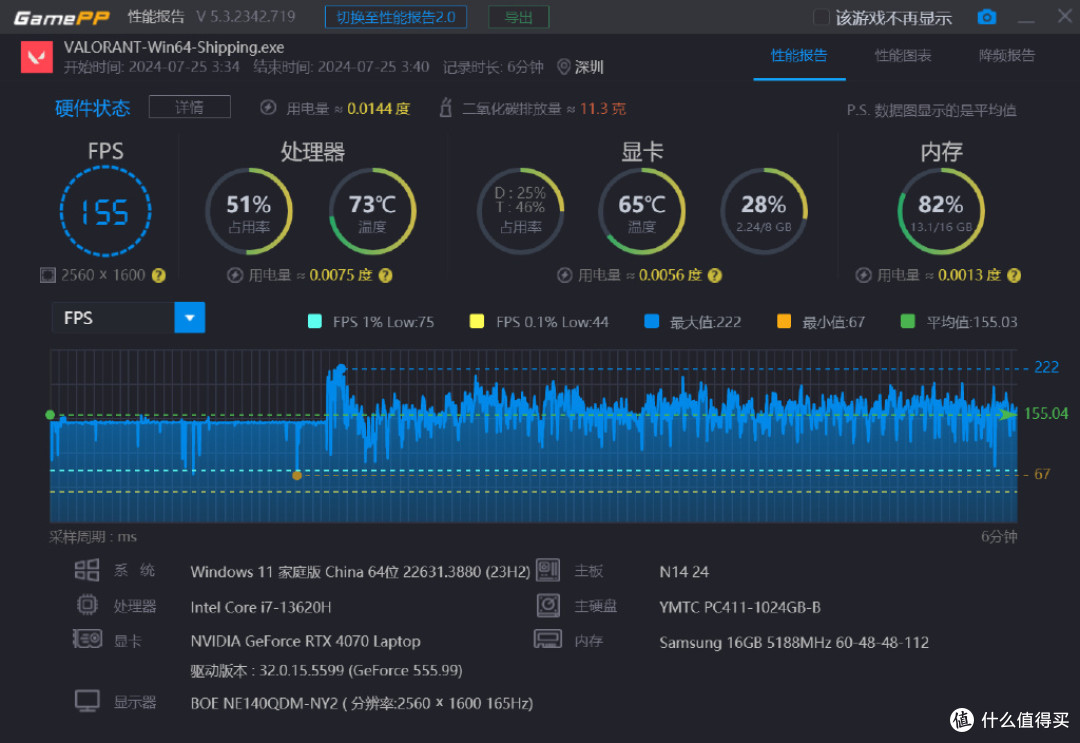The width and height of the screenshot is (1080, 743).
Task: Click help icon beside GPU power 0.0056
Action: click(715, 275)
